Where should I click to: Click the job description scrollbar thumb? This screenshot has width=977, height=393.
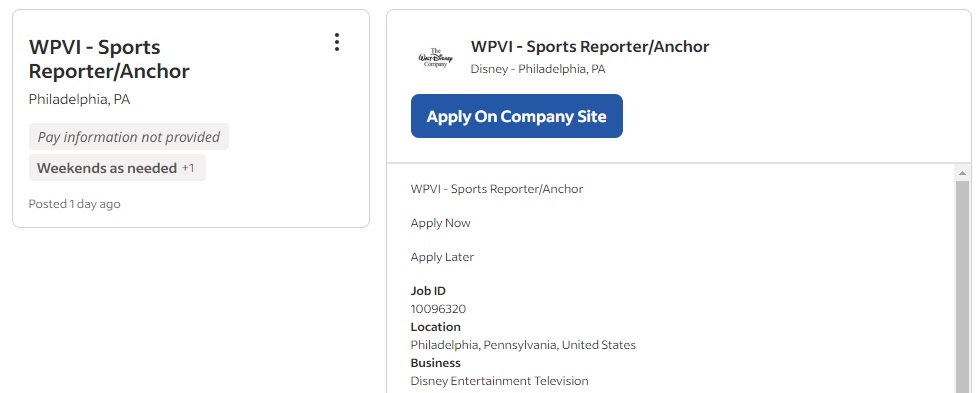coord(963,286)
